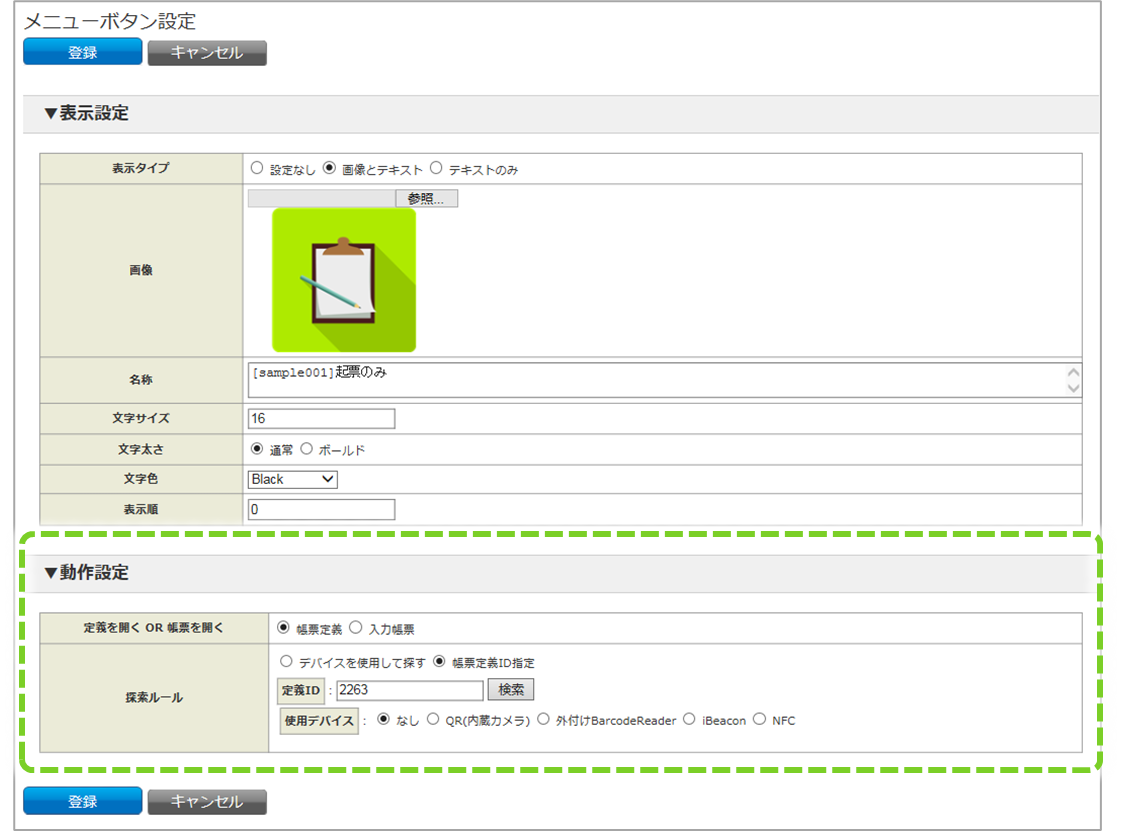Choose デバイスを使用して探す search rule
The width and height of the screenshot is (1122, 831).
pyautogui.click(x=287, y=661)
